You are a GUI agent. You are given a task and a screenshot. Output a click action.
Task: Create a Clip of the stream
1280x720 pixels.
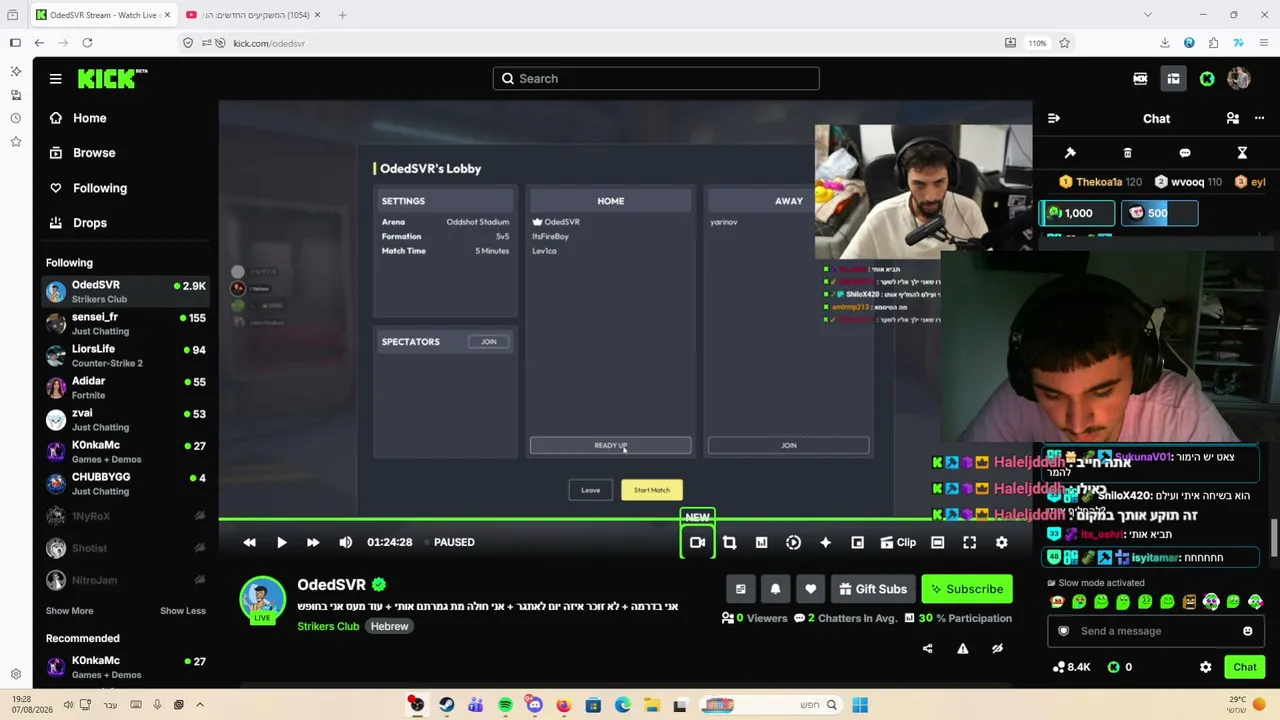coord(898,542)
